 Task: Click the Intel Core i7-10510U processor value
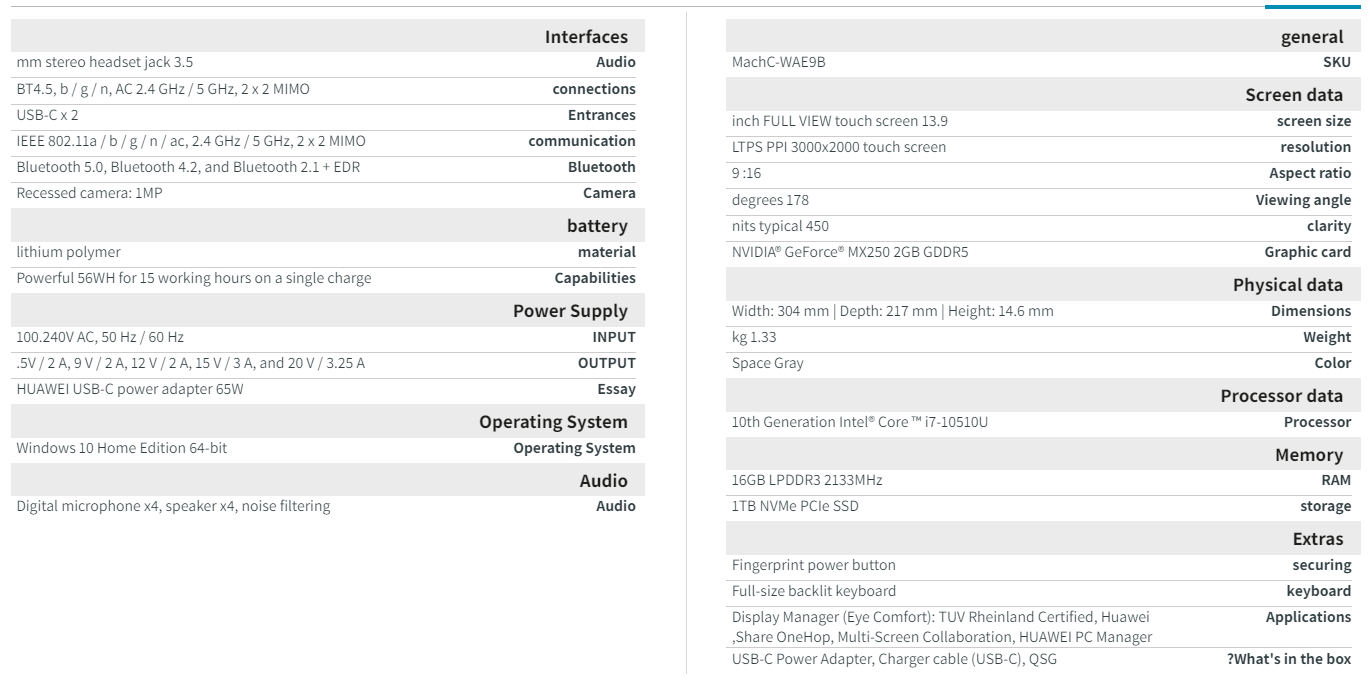click(859, 422)
